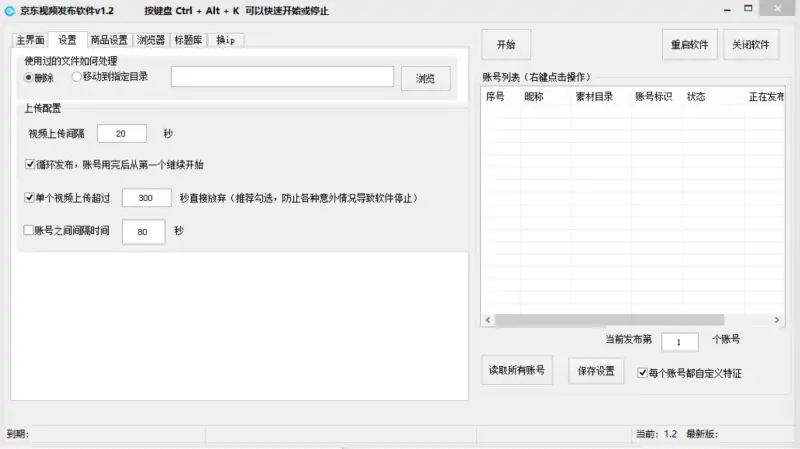This screenshot has height=449, width=800.
Task: Disable the 单个视频上传超过 checkbox
Action: click(x=30, y=198)
